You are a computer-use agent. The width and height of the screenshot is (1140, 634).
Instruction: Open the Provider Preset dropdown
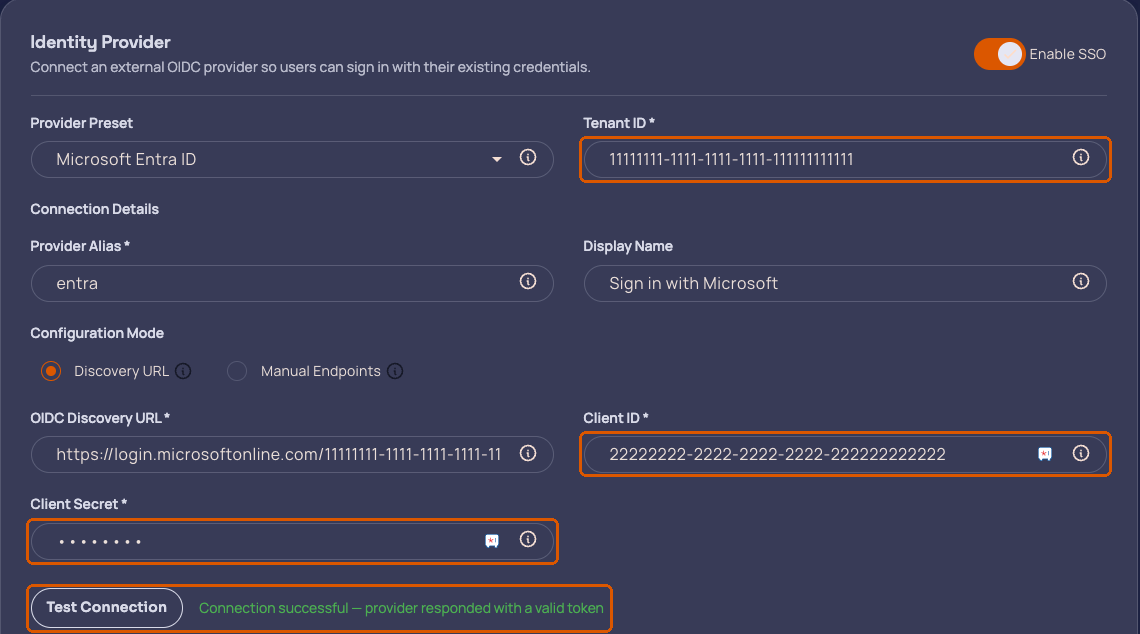point(292,159)
